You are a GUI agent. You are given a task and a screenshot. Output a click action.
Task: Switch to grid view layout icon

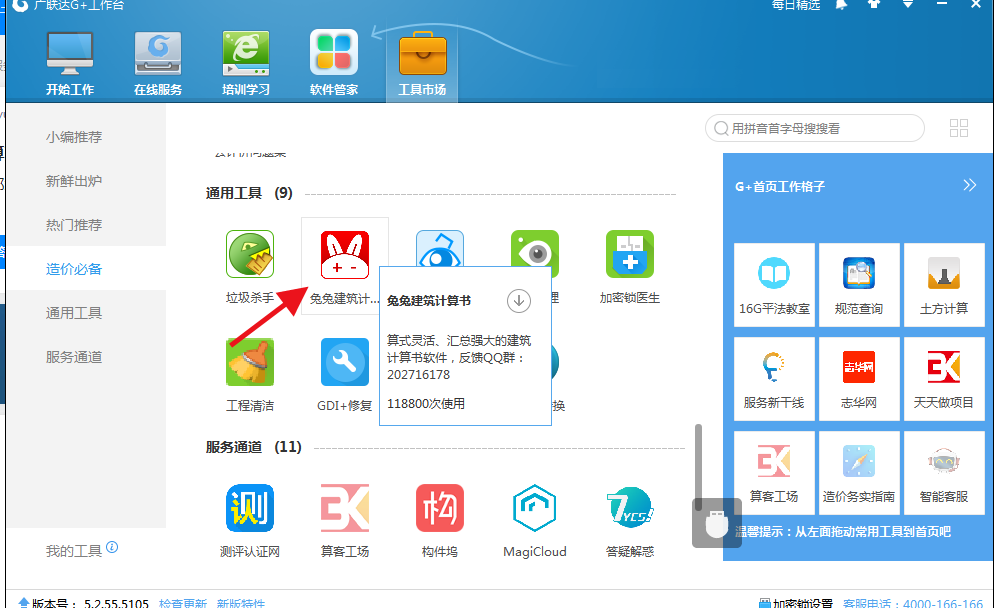click(x=958, y=128)
